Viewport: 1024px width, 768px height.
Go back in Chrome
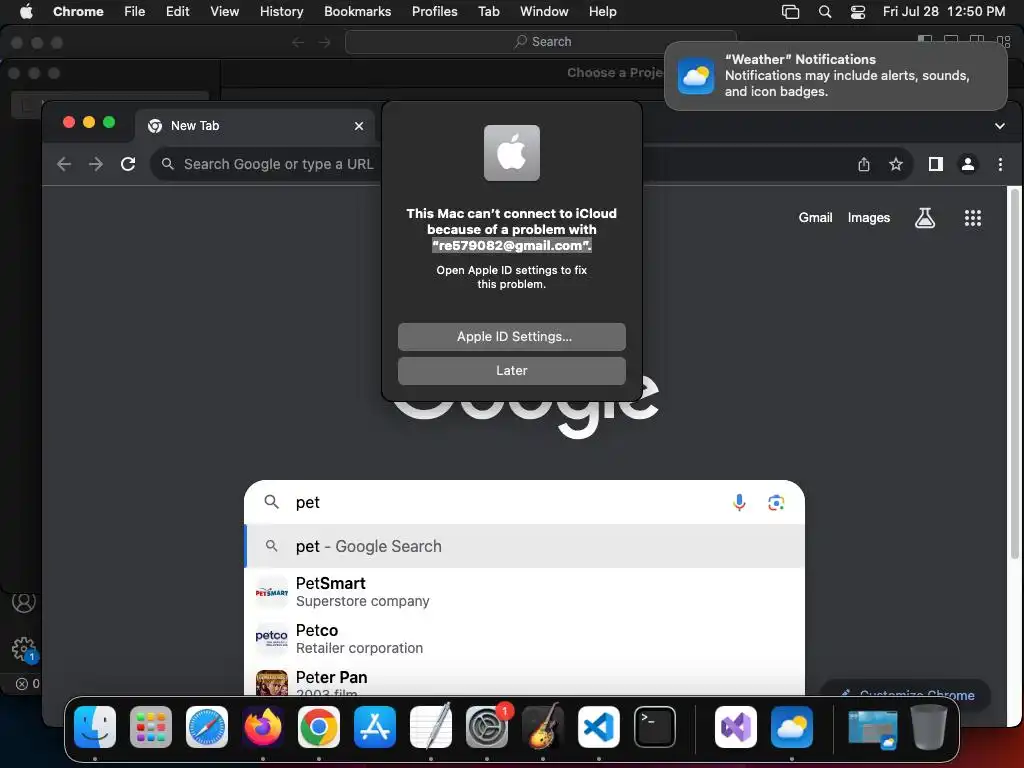click(x=64, y=164)
